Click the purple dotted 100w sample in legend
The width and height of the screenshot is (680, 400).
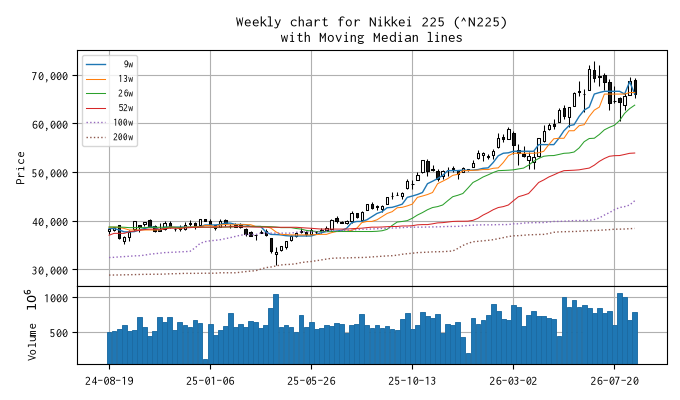pos(96,123)
